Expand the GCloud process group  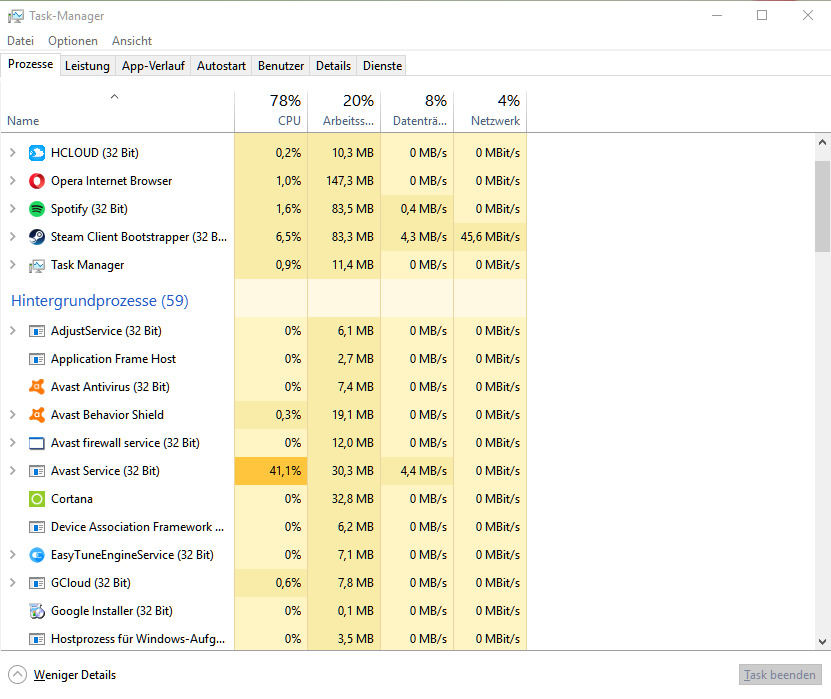coord(13,583)
